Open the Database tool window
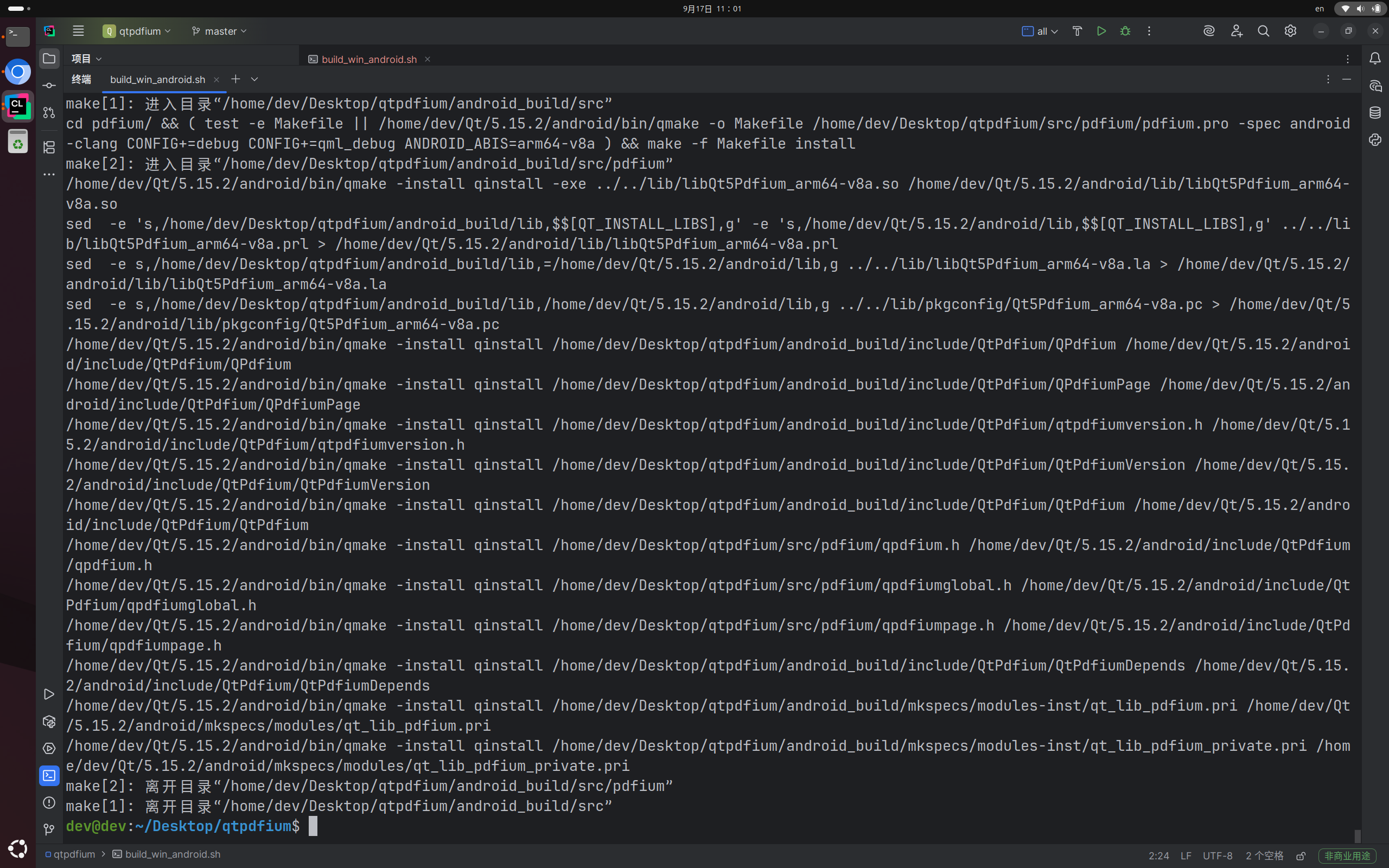Image resolution: width=1389 pixels, height=868 pixels. (x=1375, y=112)
